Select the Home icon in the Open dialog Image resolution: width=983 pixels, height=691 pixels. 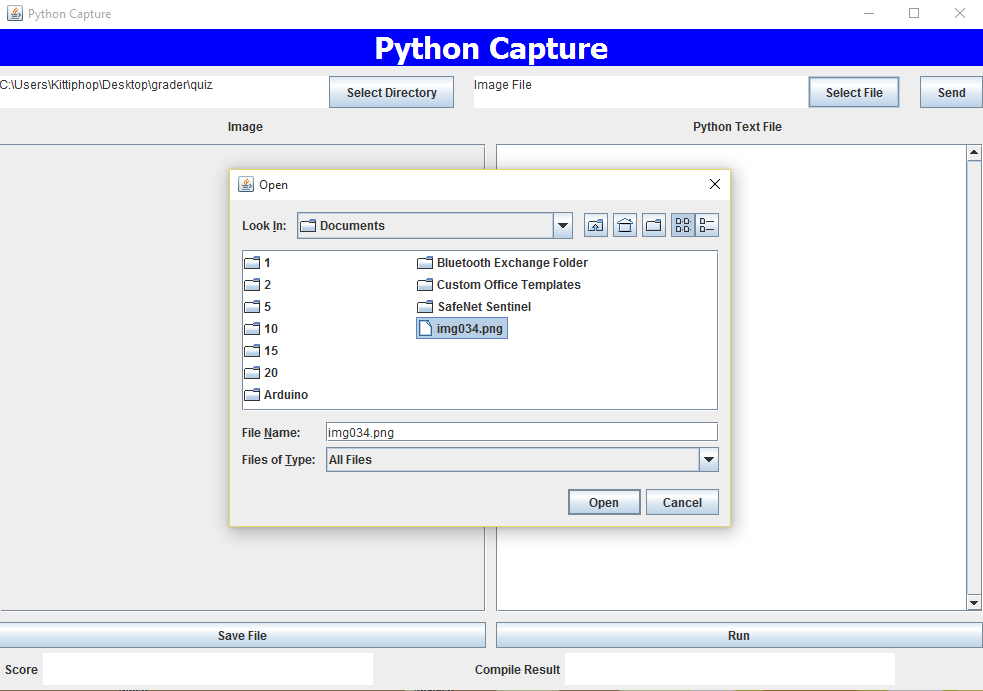(x=624, y=224)
